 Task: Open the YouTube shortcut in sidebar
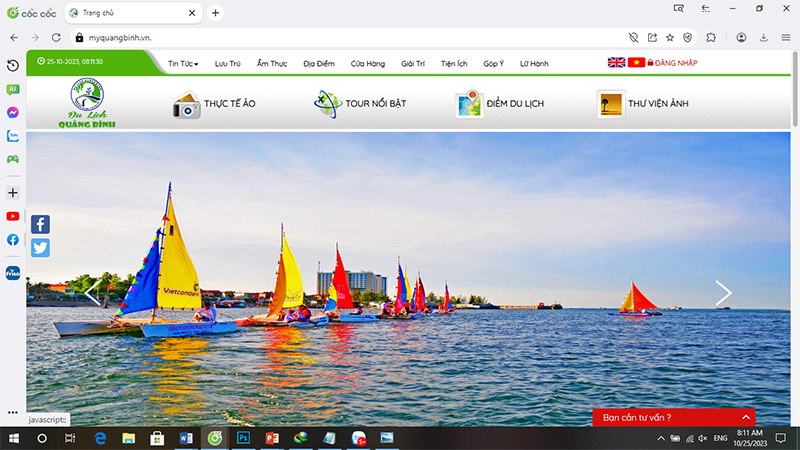[13, 216]
